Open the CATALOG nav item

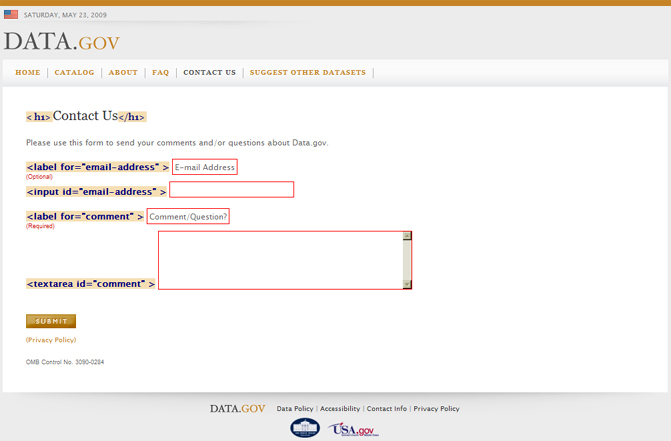[74, 72]
